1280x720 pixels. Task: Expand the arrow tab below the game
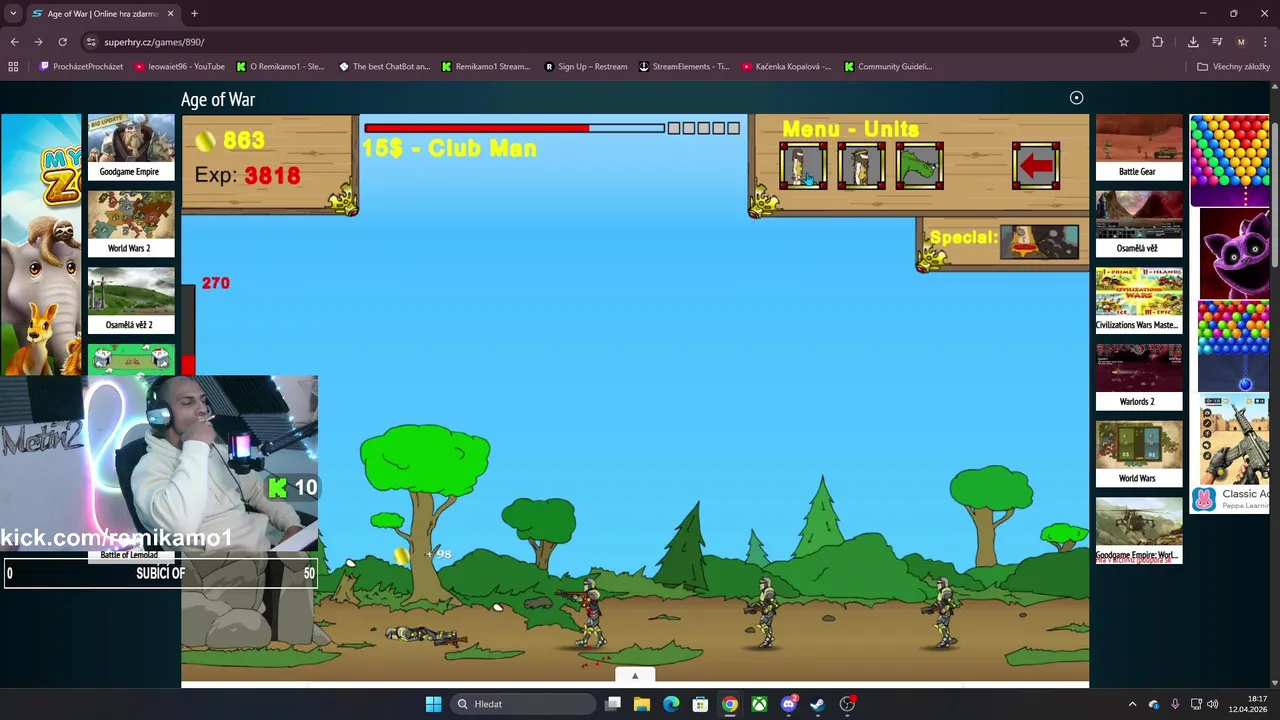point(634,676)
